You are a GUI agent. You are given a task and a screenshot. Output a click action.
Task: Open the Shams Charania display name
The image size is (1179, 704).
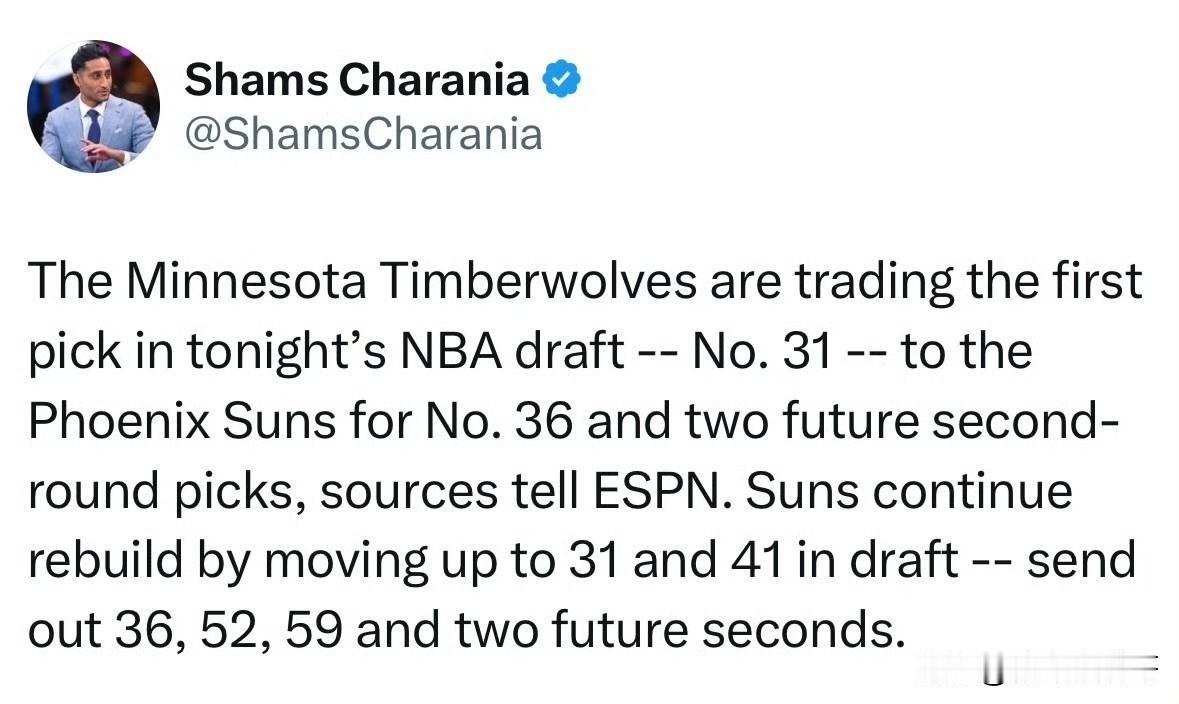click(x=357, y=80)
